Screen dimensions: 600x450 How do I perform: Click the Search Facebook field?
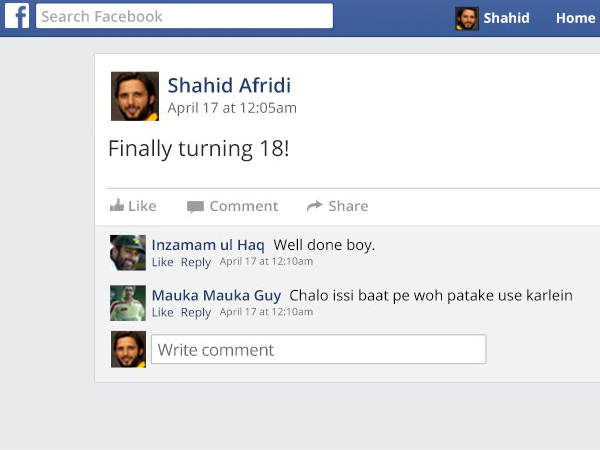click(x=184, y=17)
